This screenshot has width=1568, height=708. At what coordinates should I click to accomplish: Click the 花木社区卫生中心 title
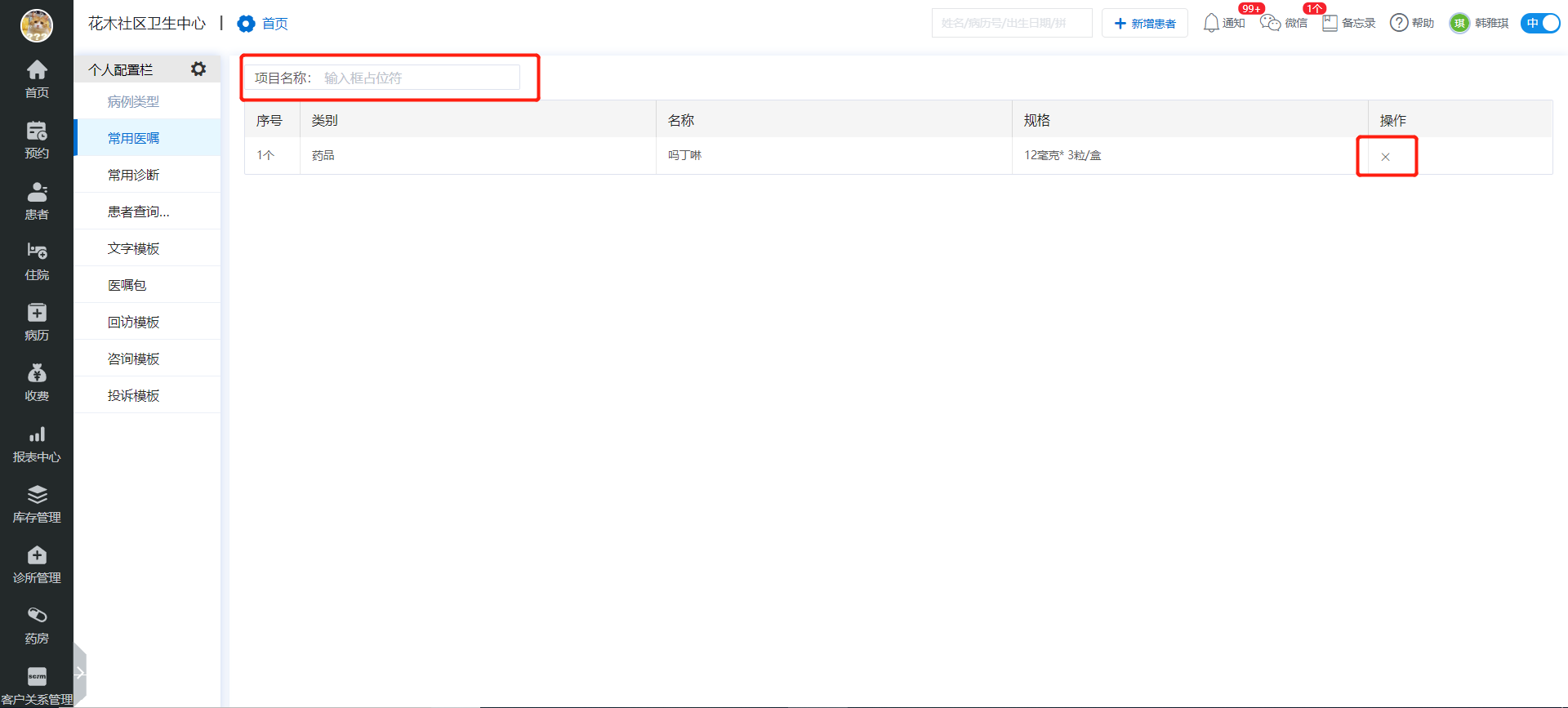(147, 24)
